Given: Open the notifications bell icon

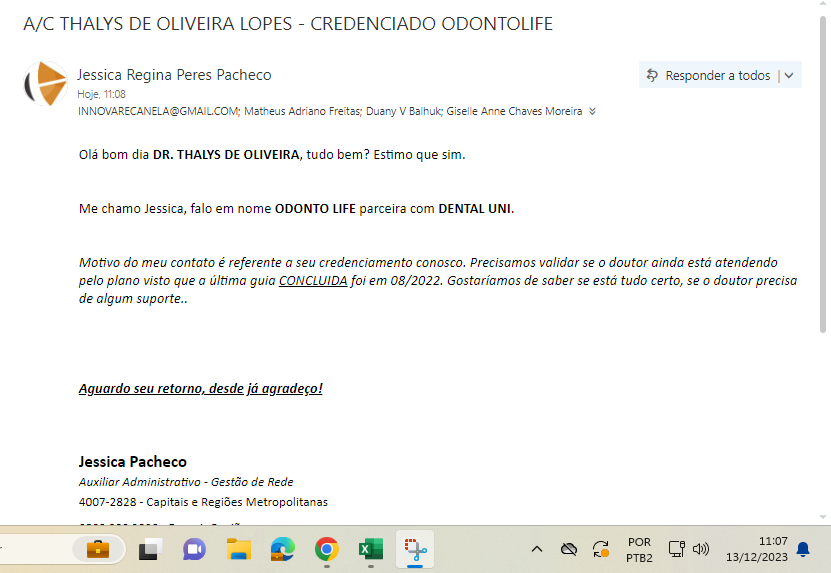Looking at the screenshot, I should pos(803,549).
